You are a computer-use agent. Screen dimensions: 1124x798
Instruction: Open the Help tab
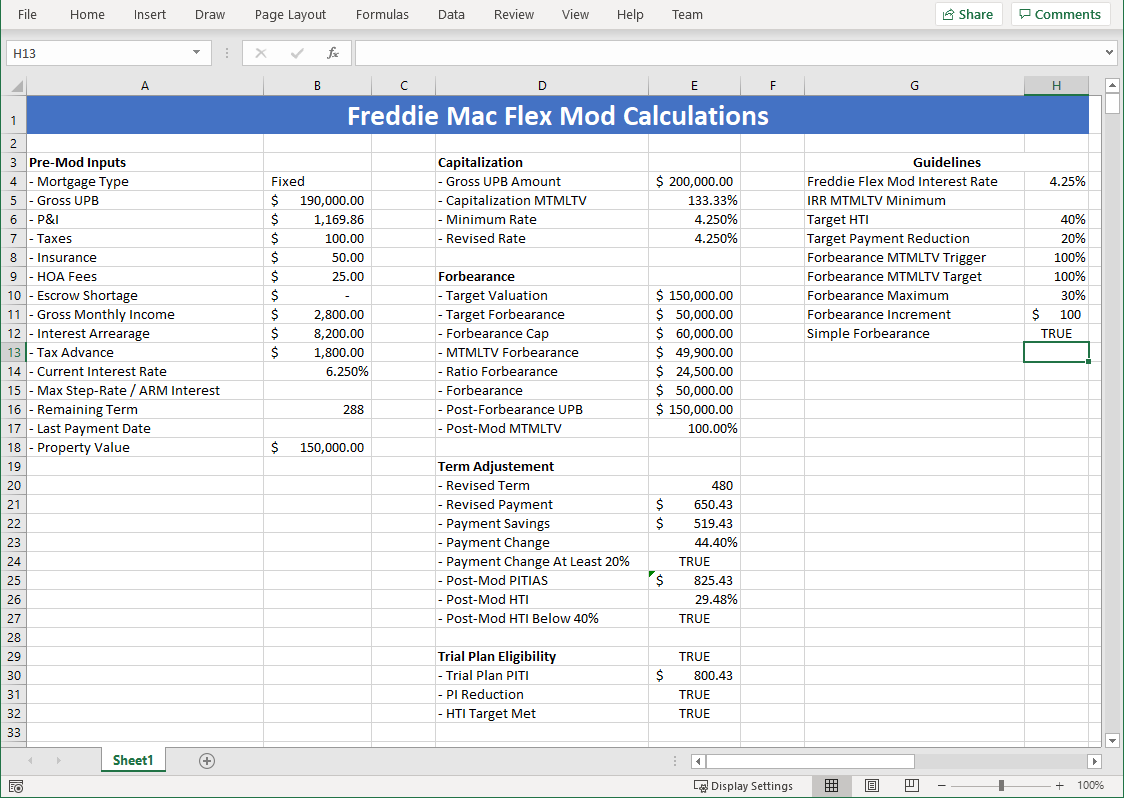[x=630, y=14]
